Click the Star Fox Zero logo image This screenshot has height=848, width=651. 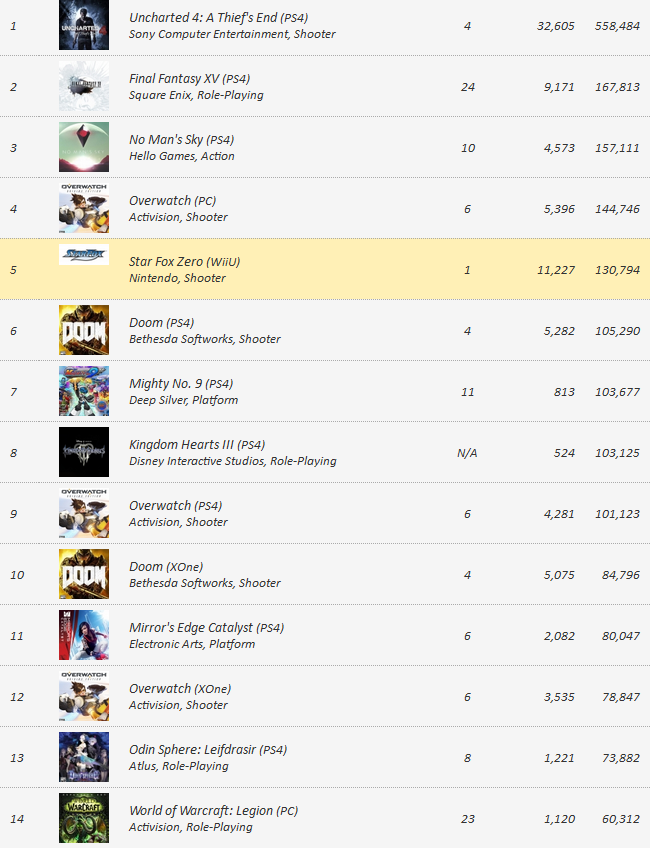click(84, 255)
